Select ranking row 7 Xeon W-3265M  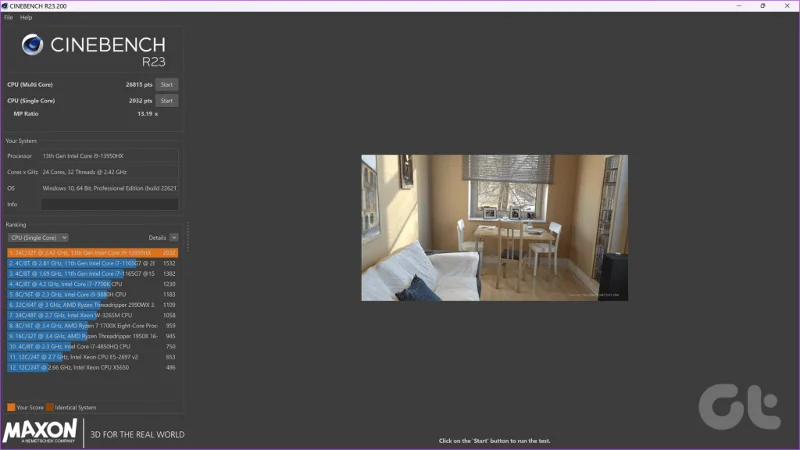[x=92, y=315]
